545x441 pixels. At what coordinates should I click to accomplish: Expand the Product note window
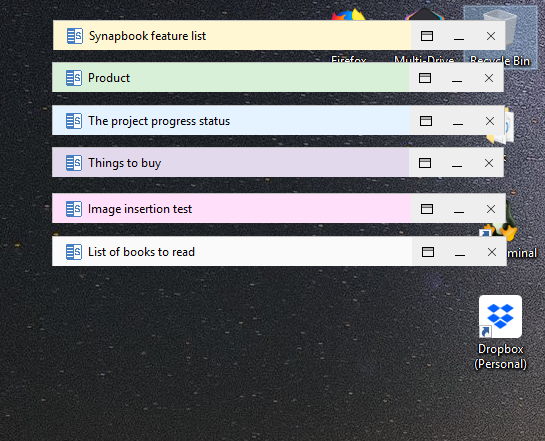pos(425,78)
